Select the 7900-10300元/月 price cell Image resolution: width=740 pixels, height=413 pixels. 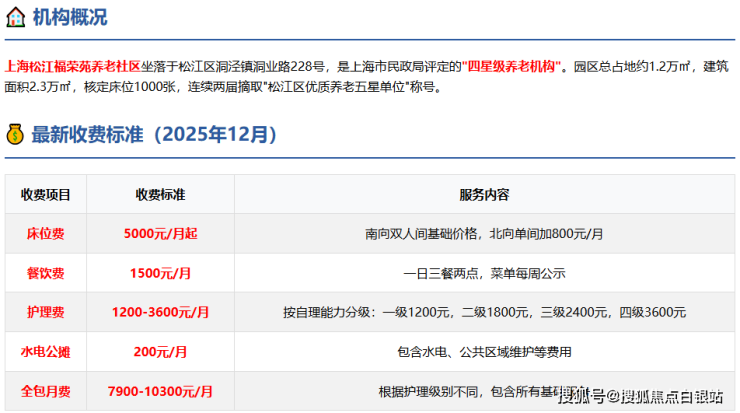(x=160, y=391)
